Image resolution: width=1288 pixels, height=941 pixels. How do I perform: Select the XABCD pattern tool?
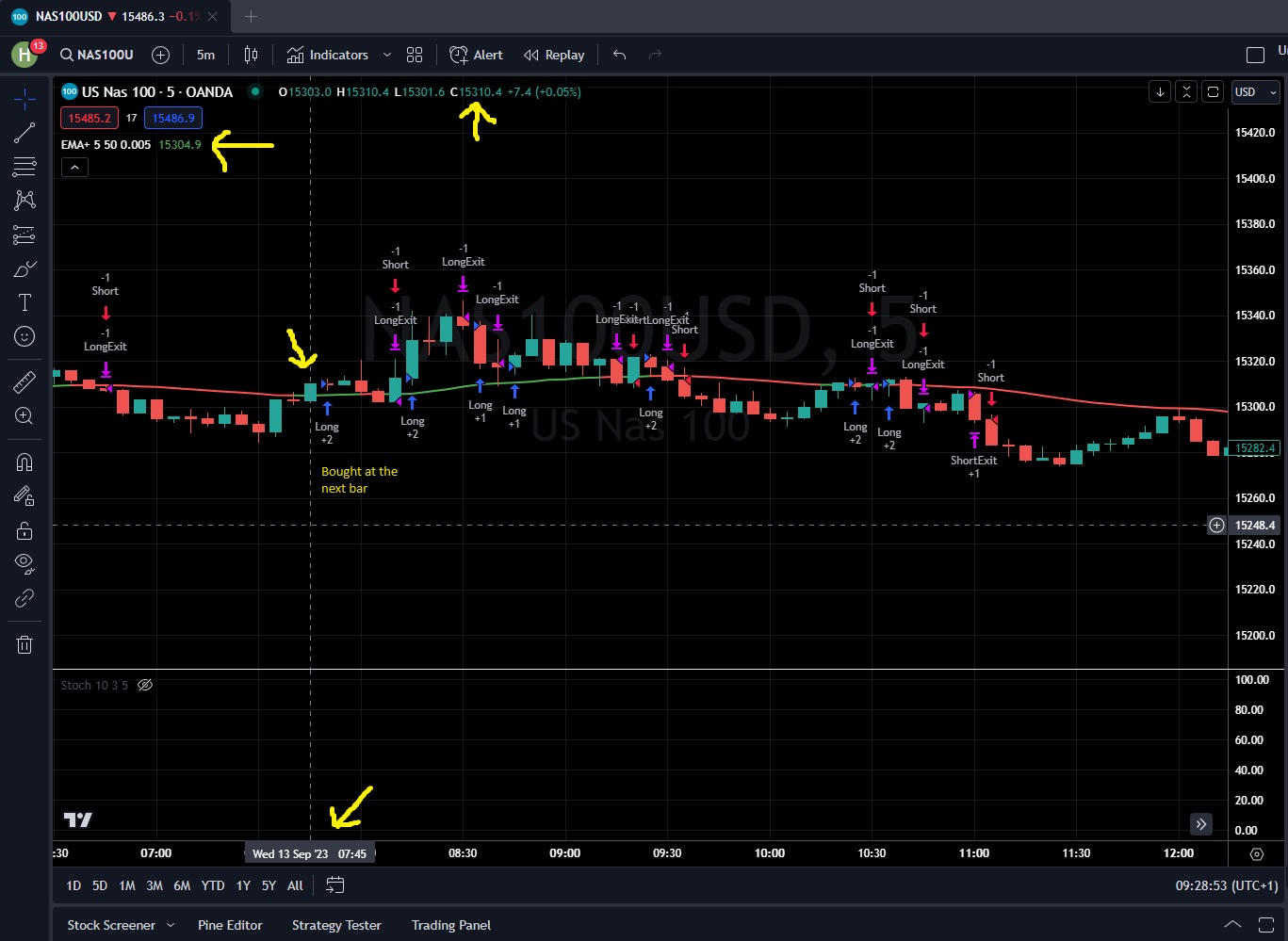click(25, 201)
